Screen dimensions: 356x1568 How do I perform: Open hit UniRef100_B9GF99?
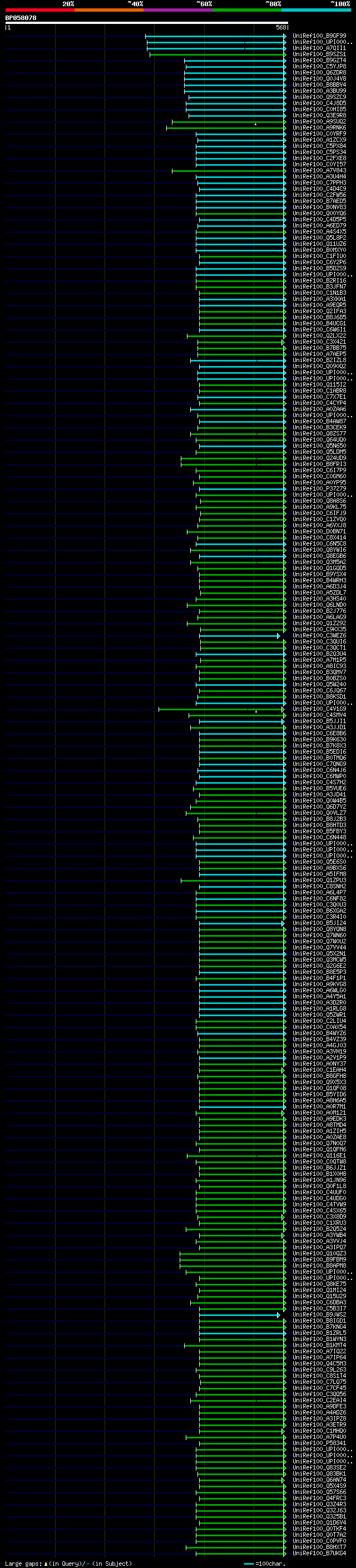[319, 36]
